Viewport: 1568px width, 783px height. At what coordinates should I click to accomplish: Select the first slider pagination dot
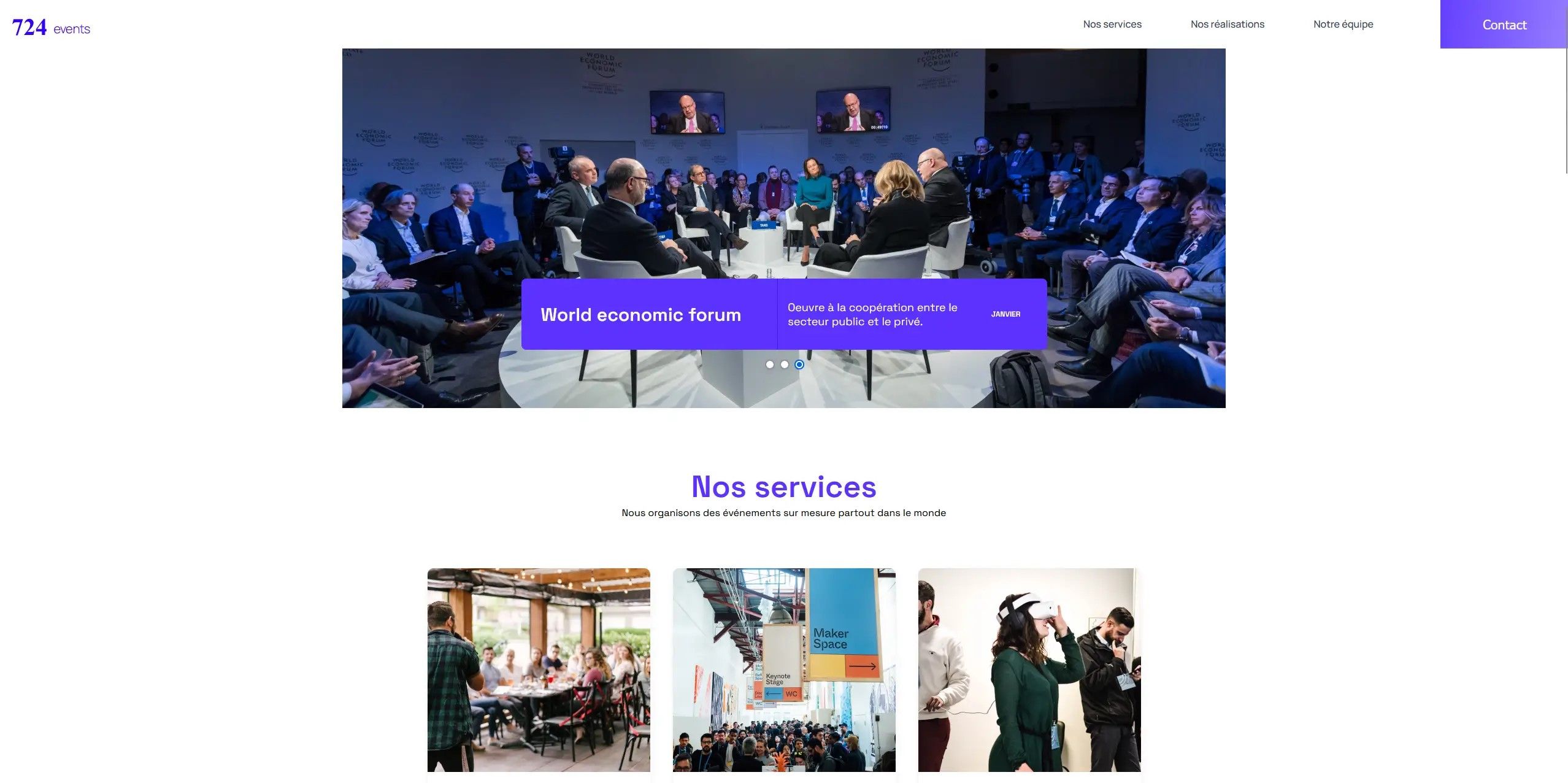click(x=770, y=364)
